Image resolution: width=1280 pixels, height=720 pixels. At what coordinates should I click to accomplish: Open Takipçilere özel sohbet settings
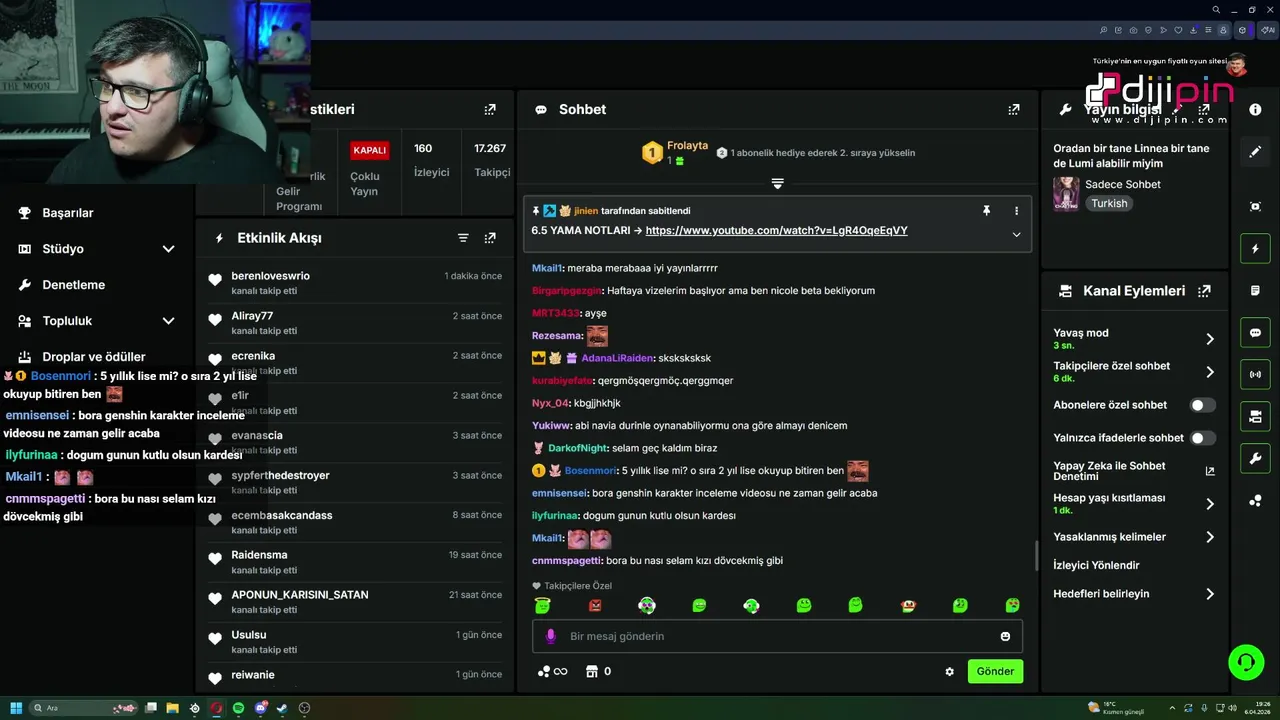pyautogui.click(x=1134, y=372)
